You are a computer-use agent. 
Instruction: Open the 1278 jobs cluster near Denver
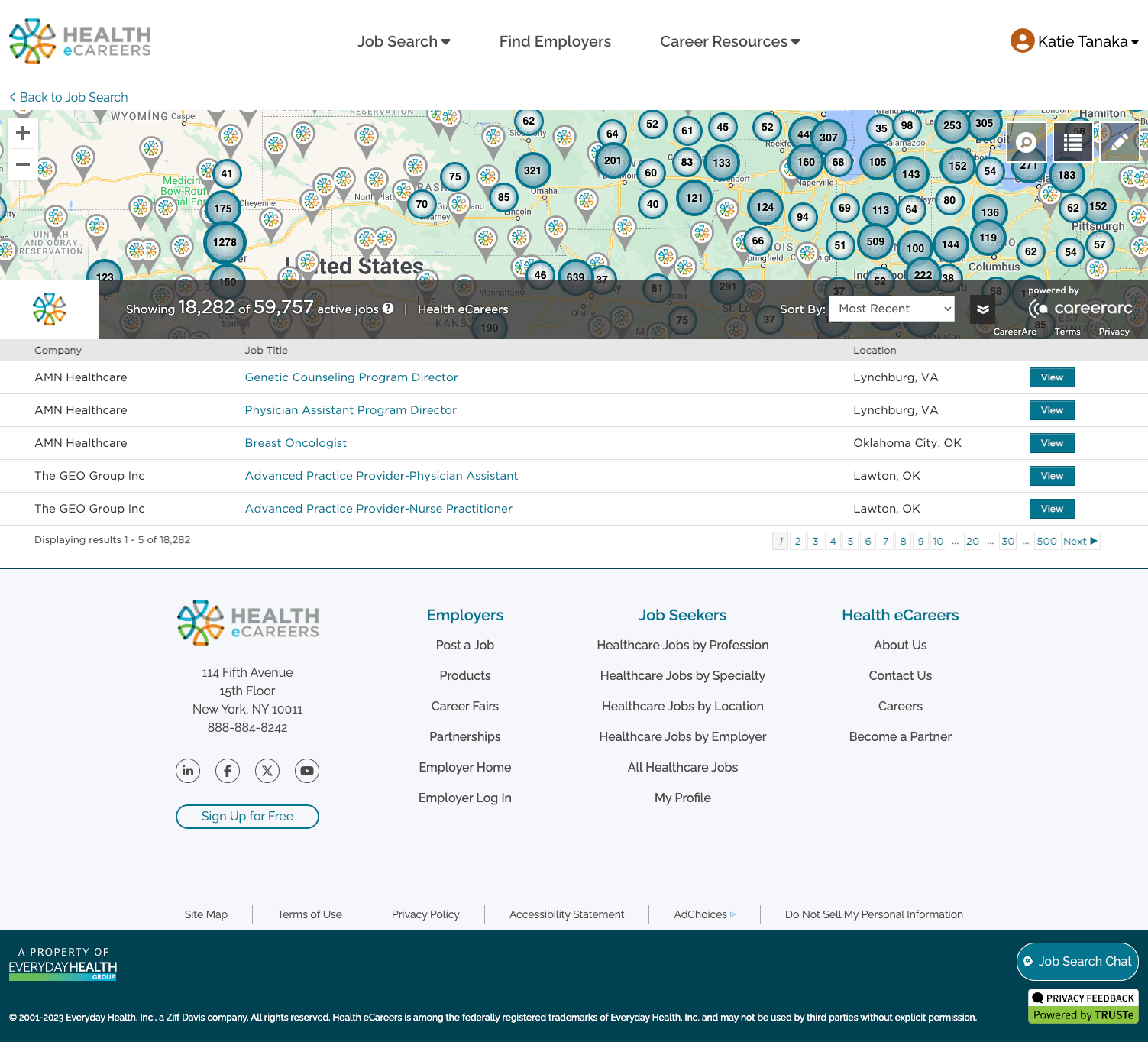[225, 242]
